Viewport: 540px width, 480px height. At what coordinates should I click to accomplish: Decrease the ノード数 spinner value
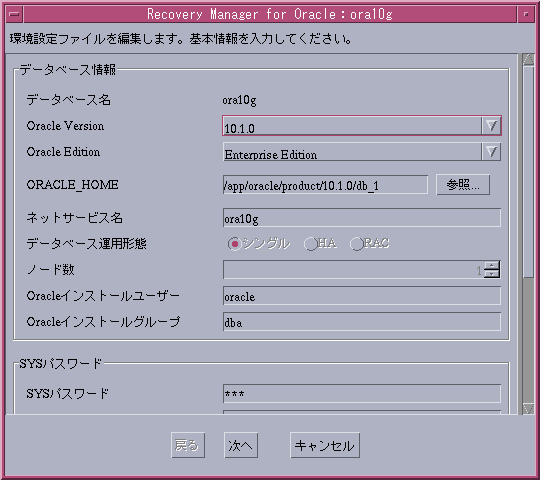(492, 274)
